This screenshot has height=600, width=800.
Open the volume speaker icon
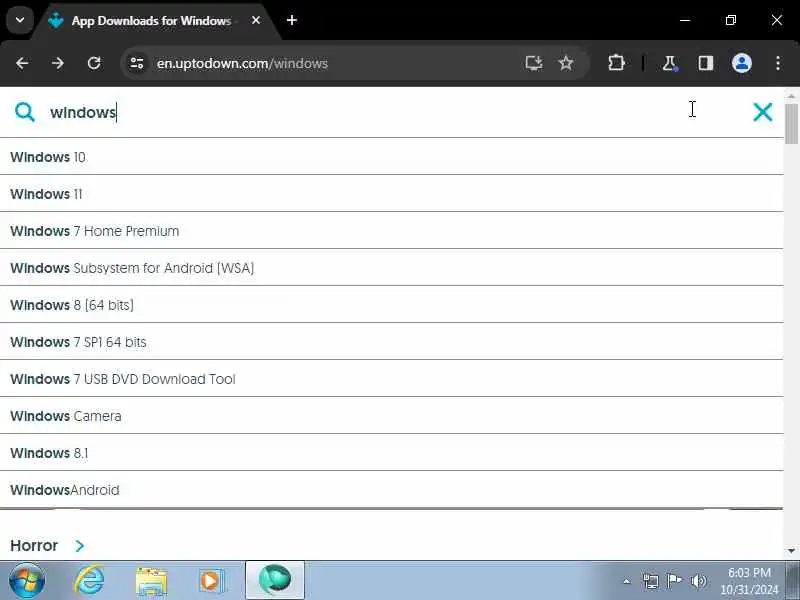point(698,581)
